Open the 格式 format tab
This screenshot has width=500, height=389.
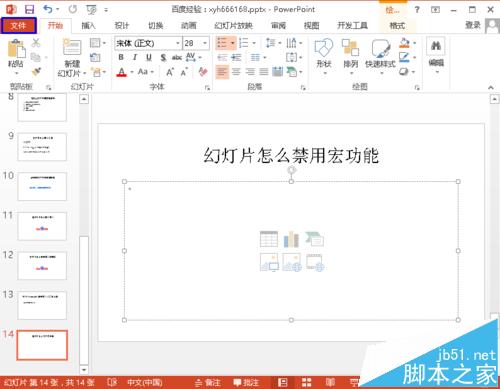[x=397, y=26]
